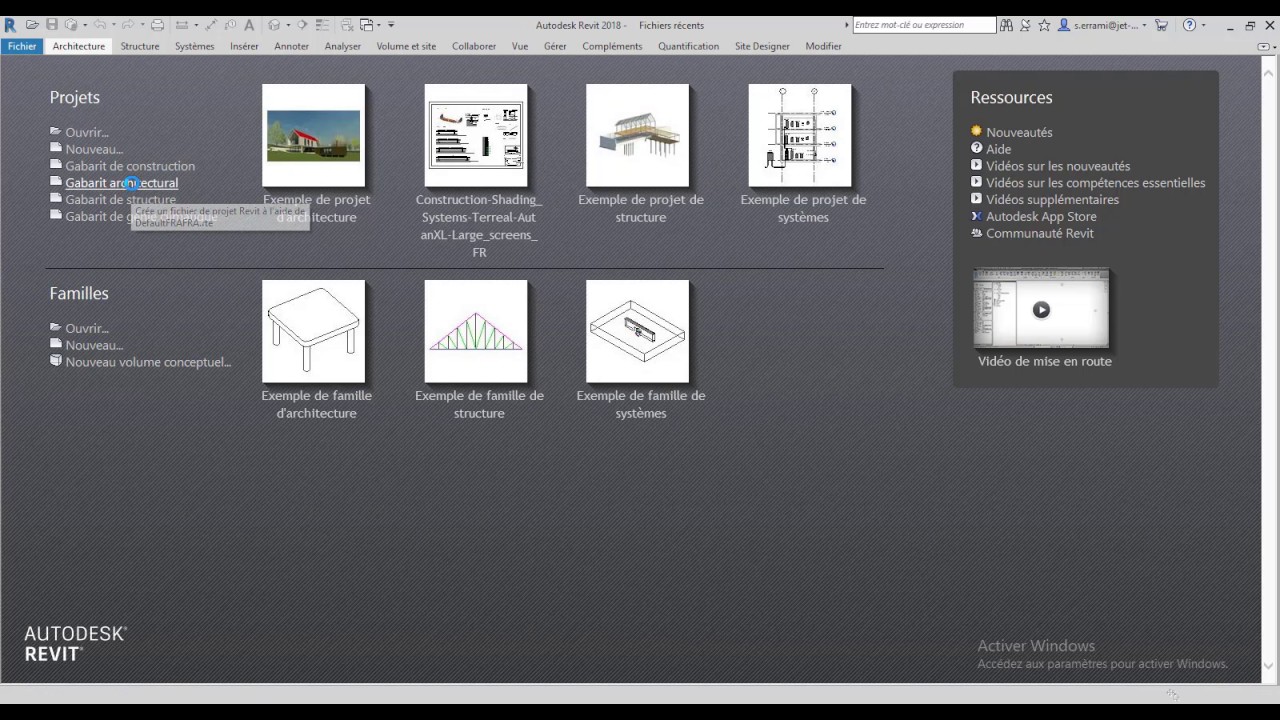
Task: Switch to the Systèmes ribbon tab
Action: 194,46
